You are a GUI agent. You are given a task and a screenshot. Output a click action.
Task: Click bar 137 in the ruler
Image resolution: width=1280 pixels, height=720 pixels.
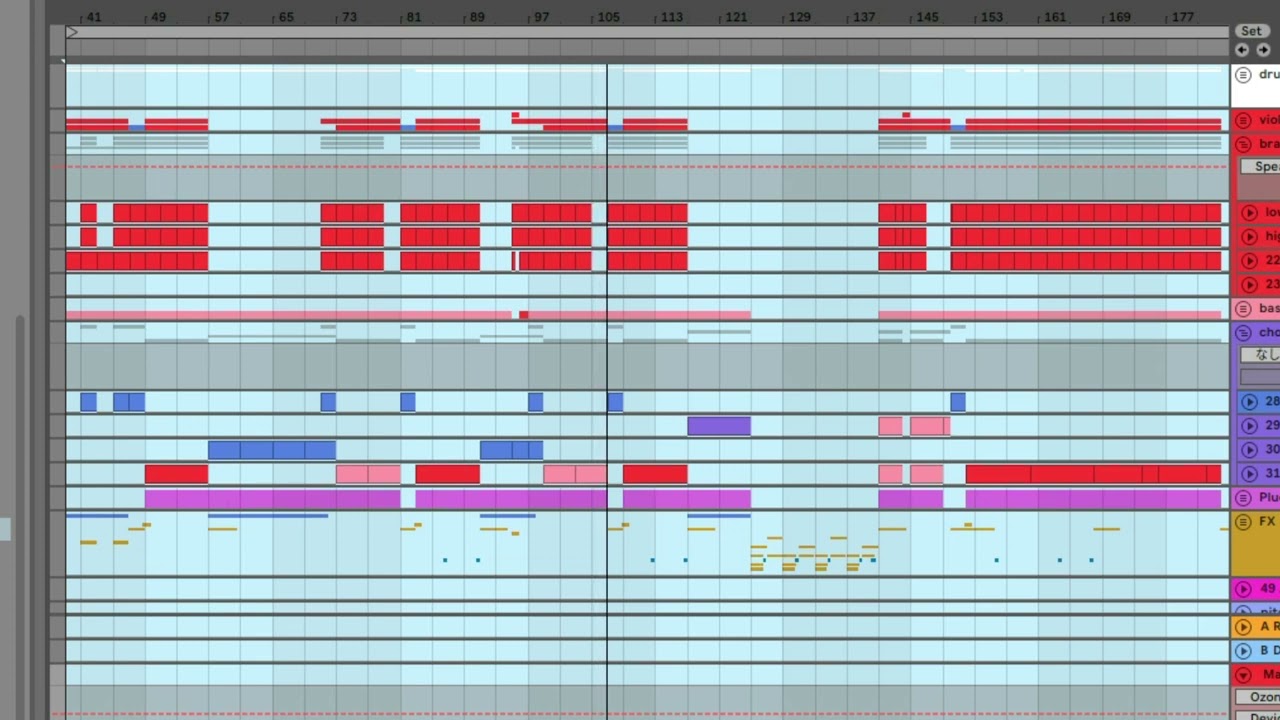coord(864,17)
